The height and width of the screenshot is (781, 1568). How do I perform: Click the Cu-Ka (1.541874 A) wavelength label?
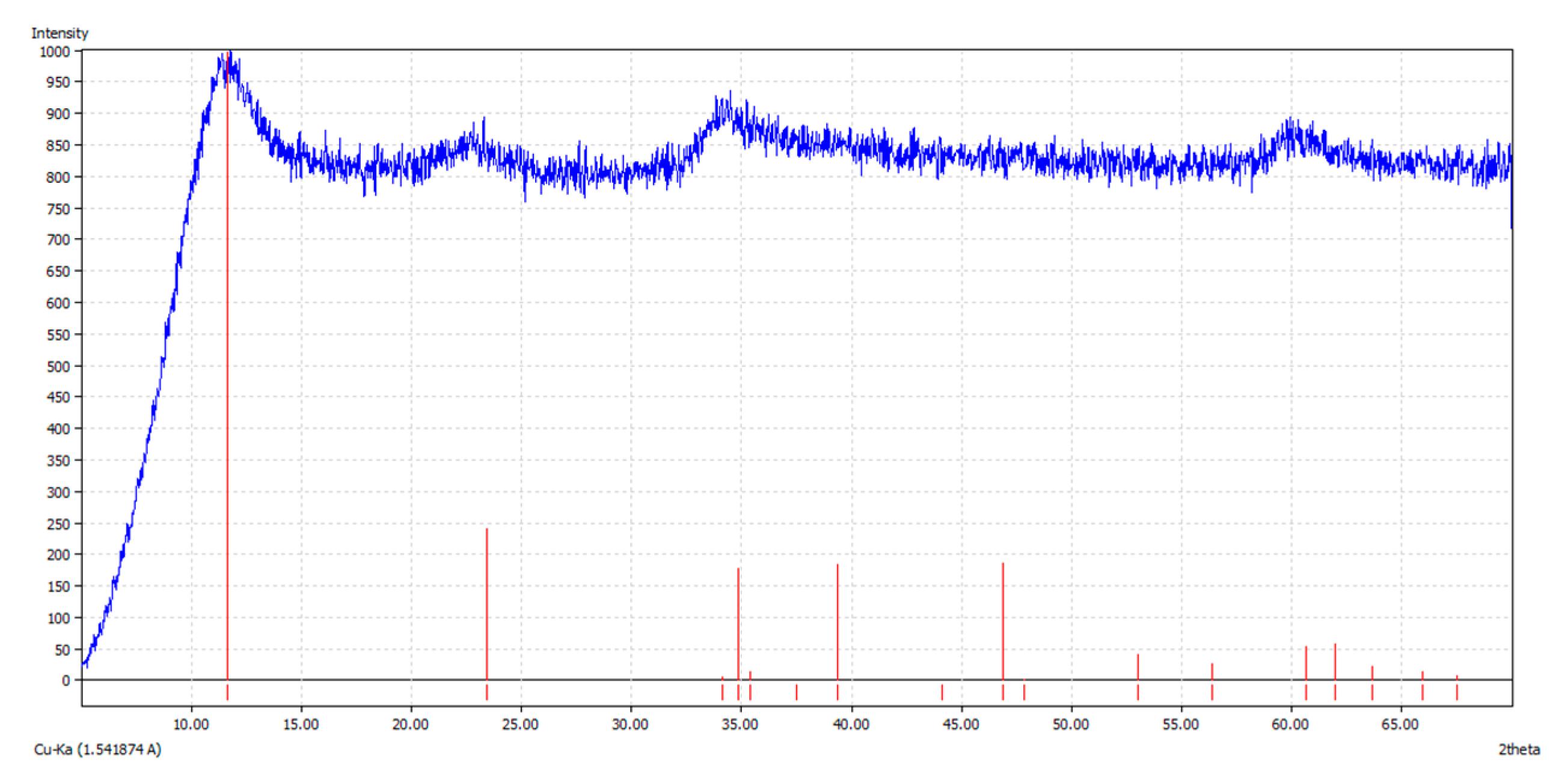[97, 749]
